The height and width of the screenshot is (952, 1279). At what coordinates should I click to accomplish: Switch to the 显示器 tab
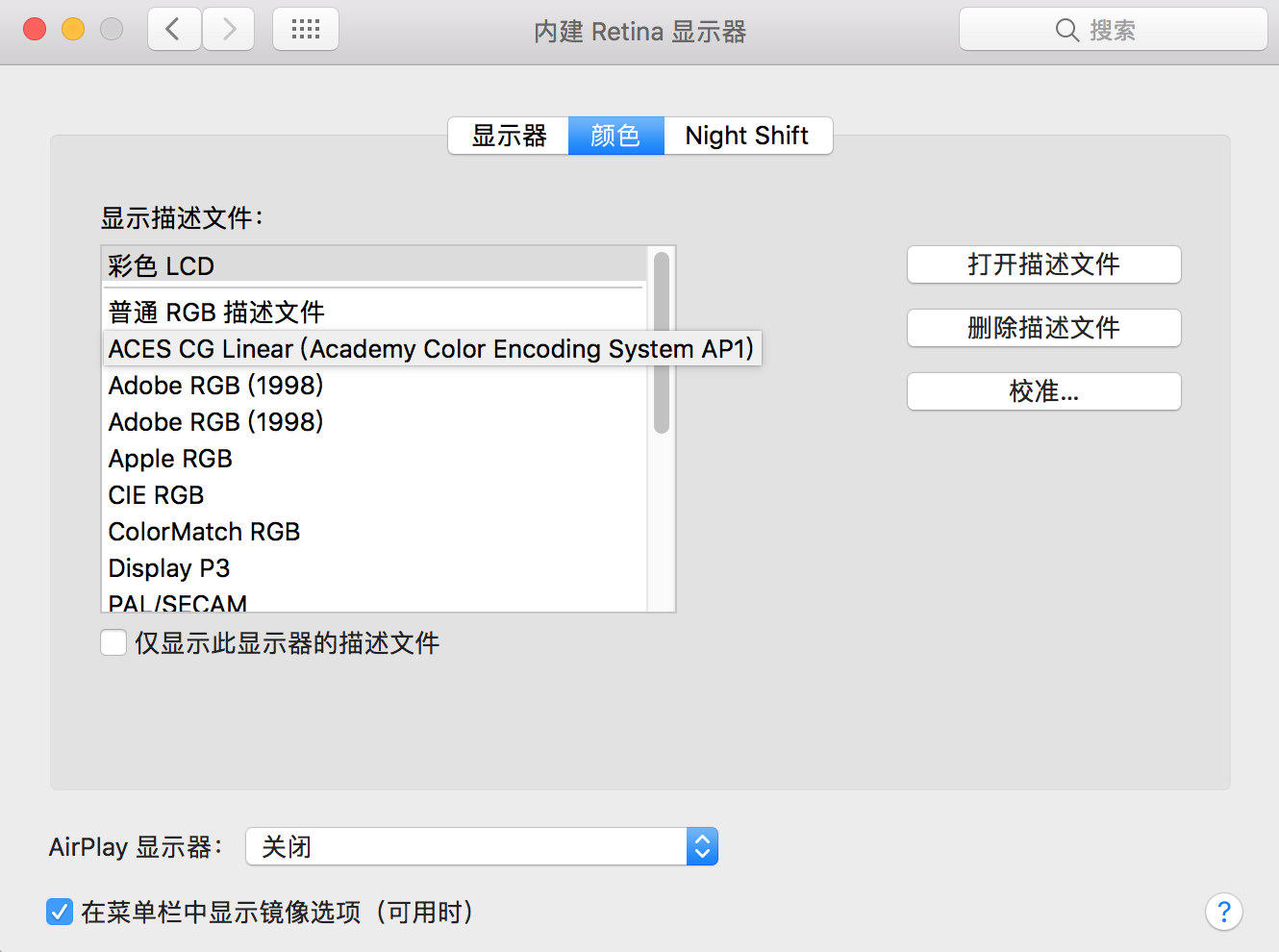(x=509, y=136)
